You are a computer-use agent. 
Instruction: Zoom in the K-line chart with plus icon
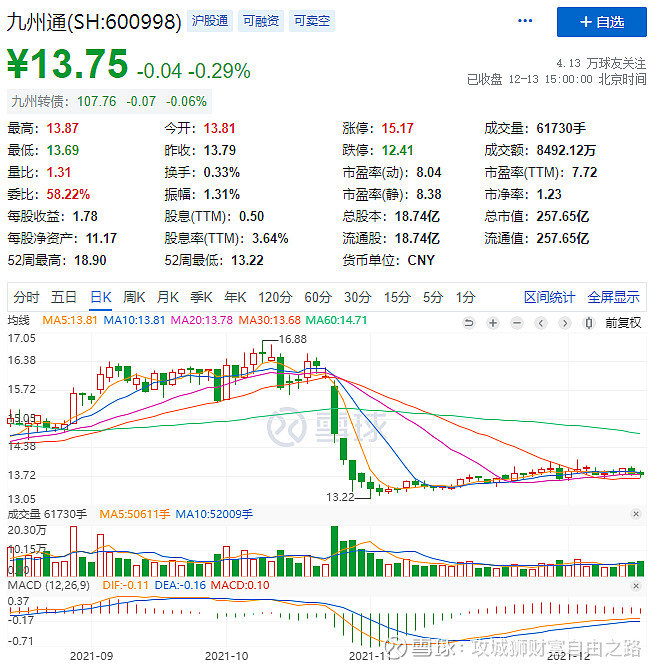coord(493,323)
